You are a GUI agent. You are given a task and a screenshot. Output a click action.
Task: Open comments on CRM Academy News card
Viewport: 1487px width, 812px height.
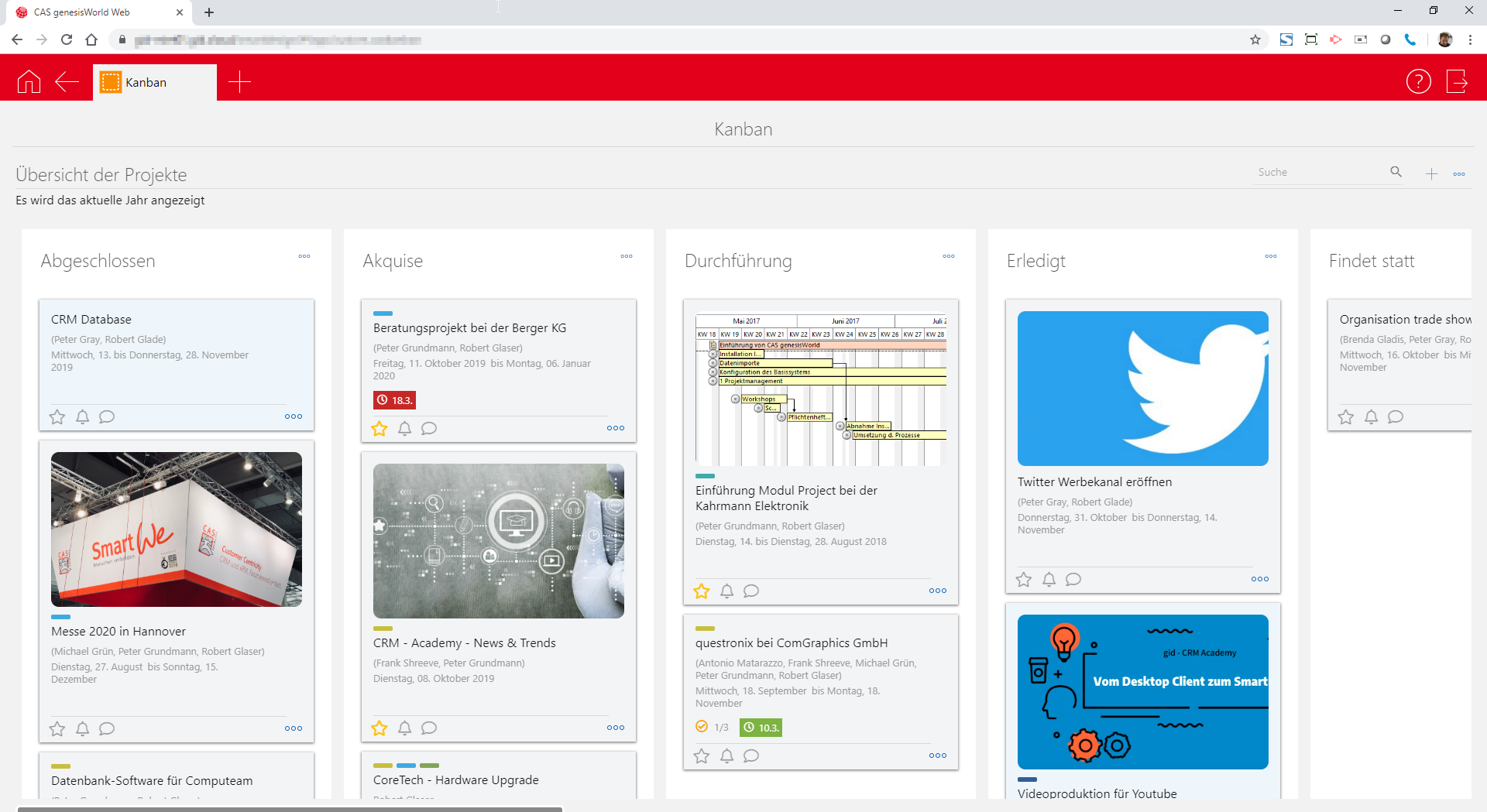[429, 728]
